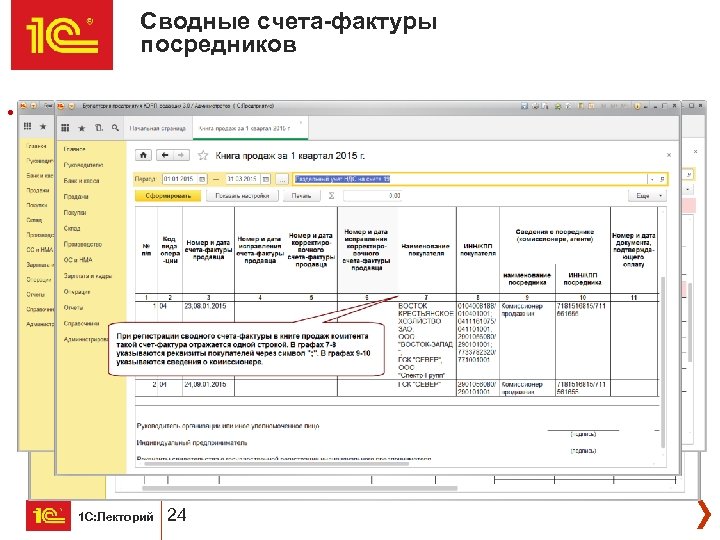Click Наименование покупателя column header

pyautogui.click(x=426, y=250)
